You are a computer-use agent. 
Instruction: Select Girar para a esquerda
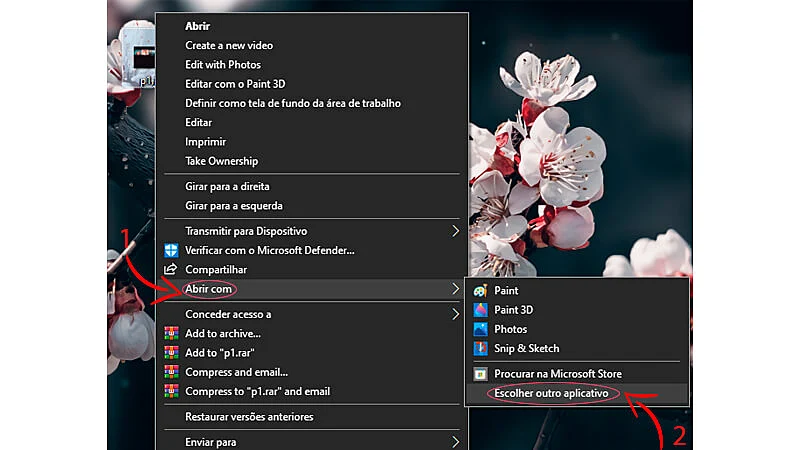click(233, 206)
